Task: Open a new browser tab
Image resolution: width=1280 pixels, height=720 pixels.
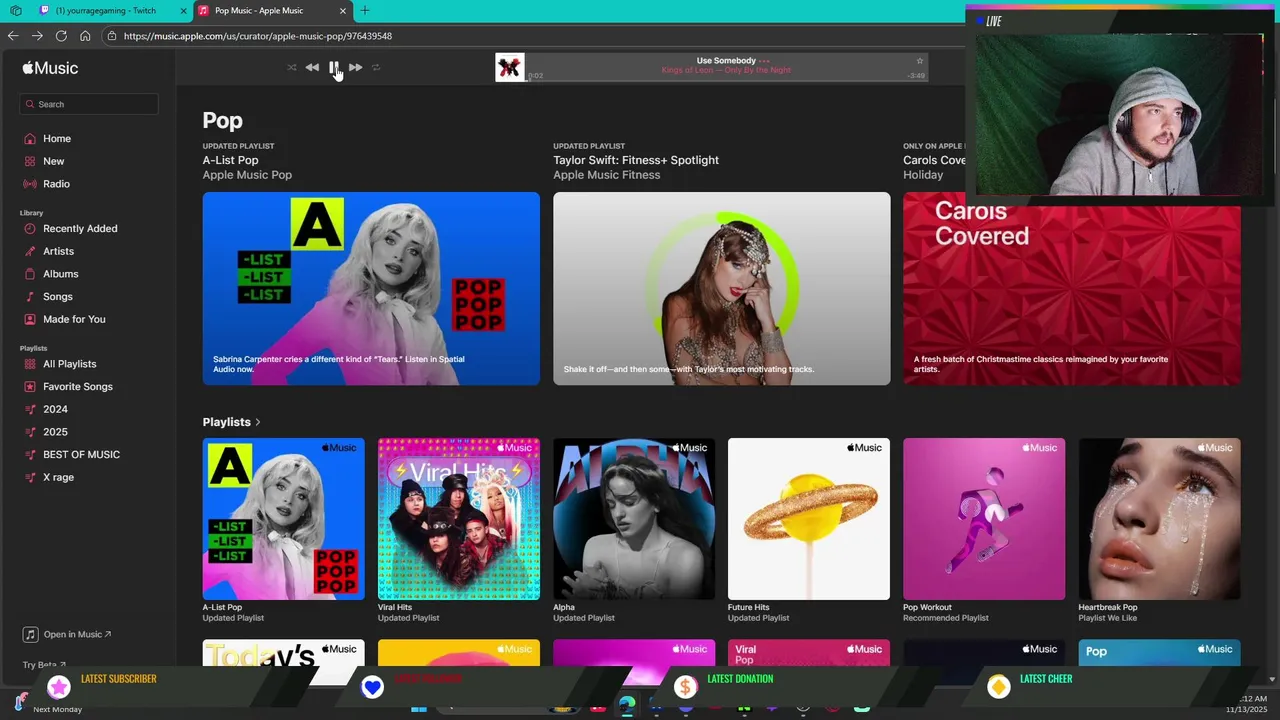Action: click(364, 11)
